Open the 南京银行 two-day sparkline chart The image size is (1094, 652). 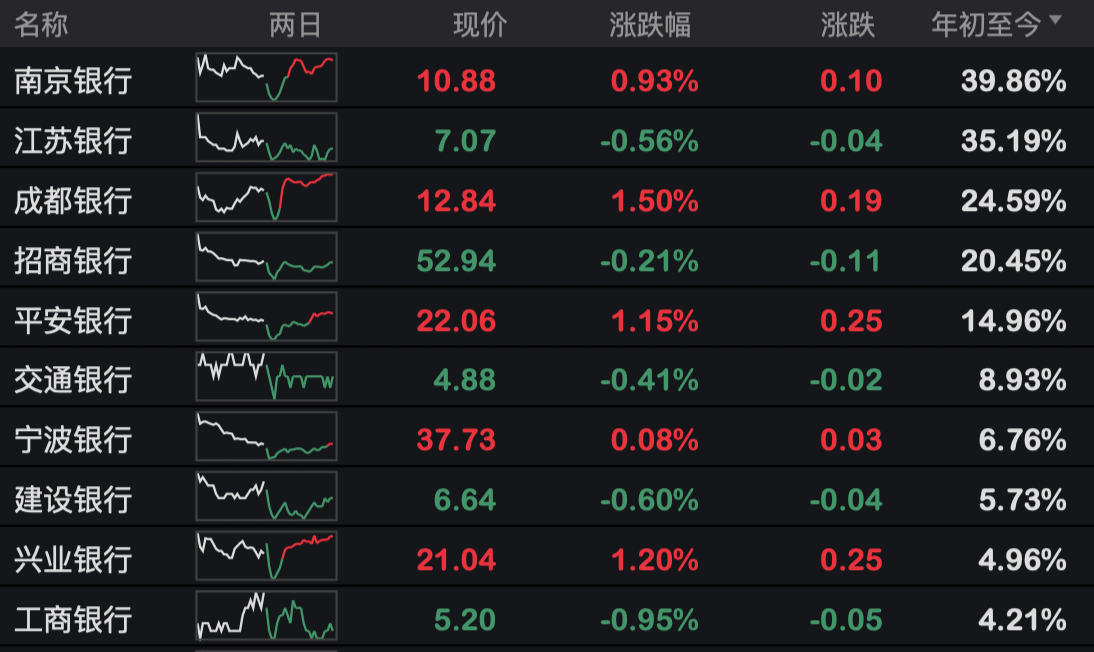pos(266,78)
